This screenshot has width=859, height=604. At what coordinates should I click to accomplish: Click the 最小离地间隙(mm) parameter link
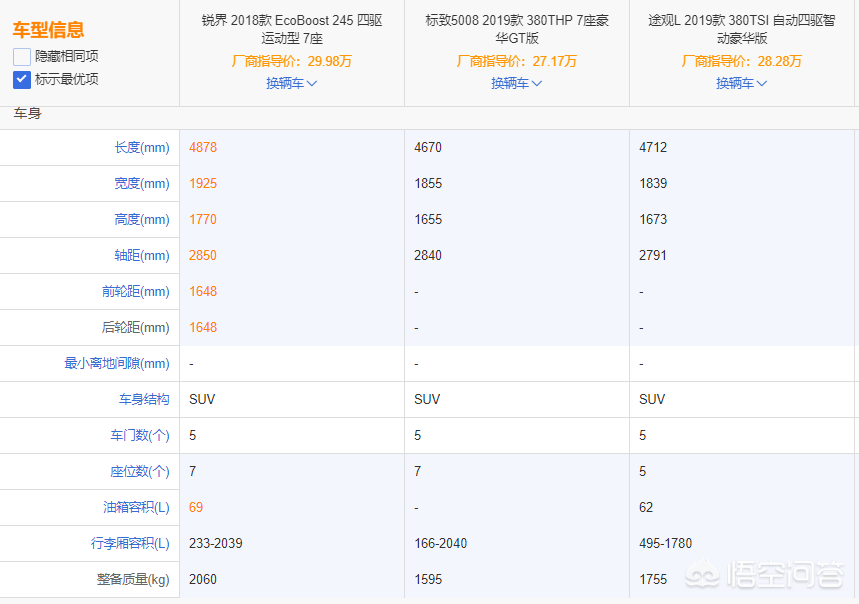point(117,364)
